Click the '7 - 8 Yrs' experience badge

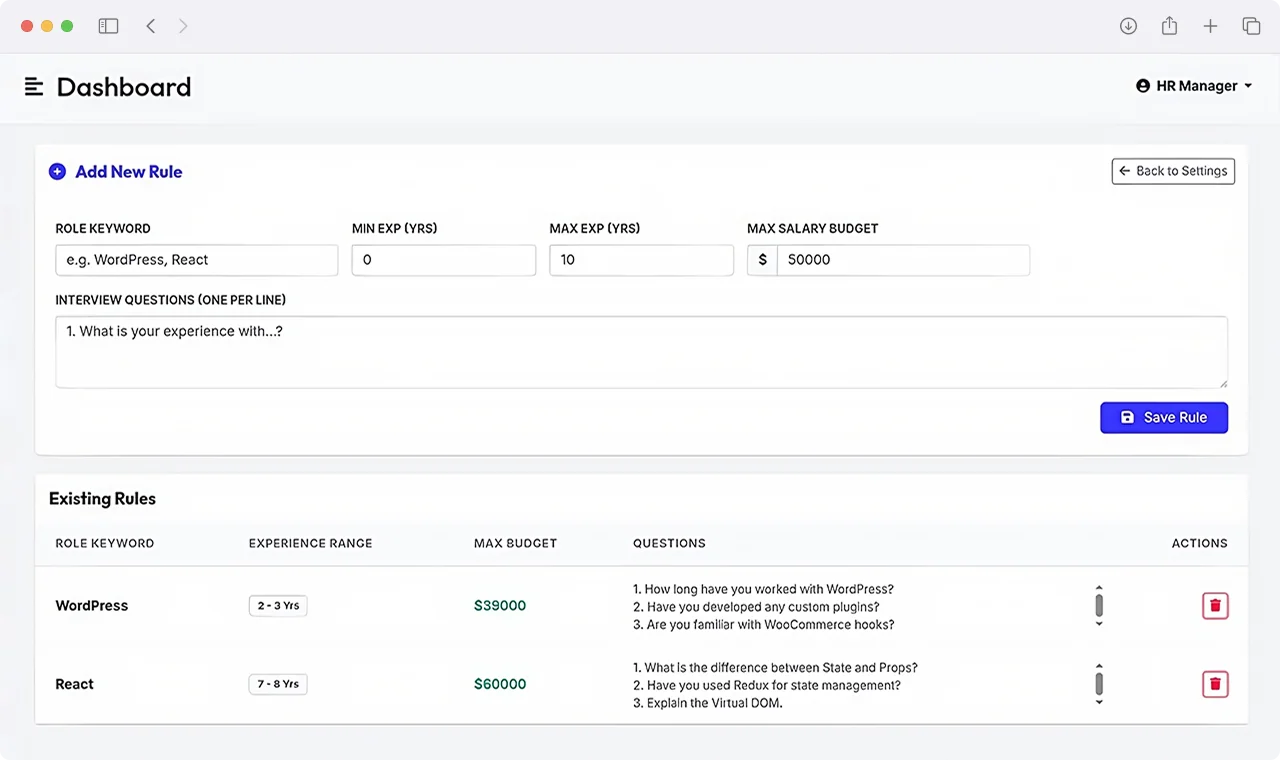[x=278, y=684]
